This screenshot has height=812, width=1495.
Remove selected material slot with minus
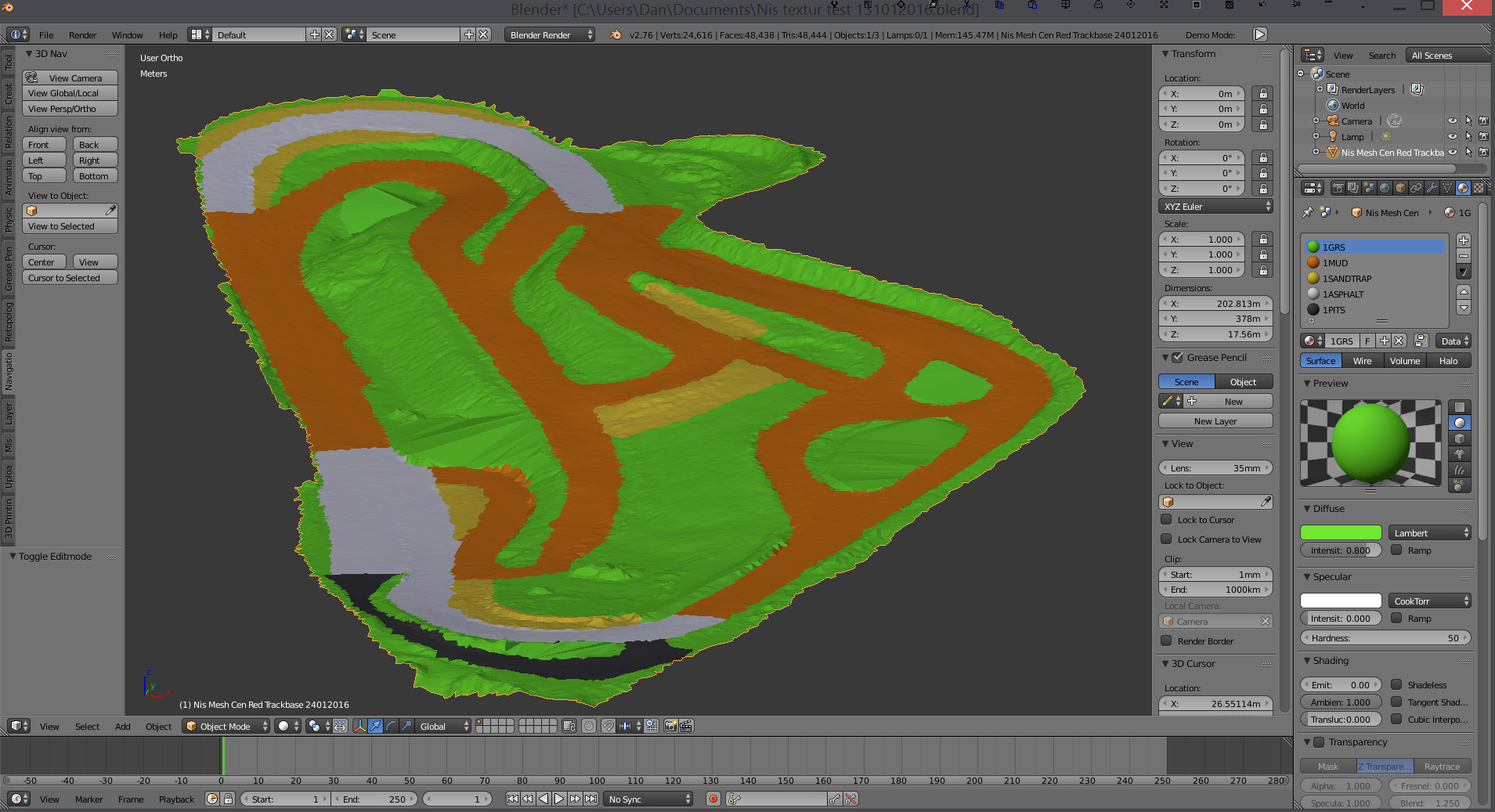(x=1464, y=256)
